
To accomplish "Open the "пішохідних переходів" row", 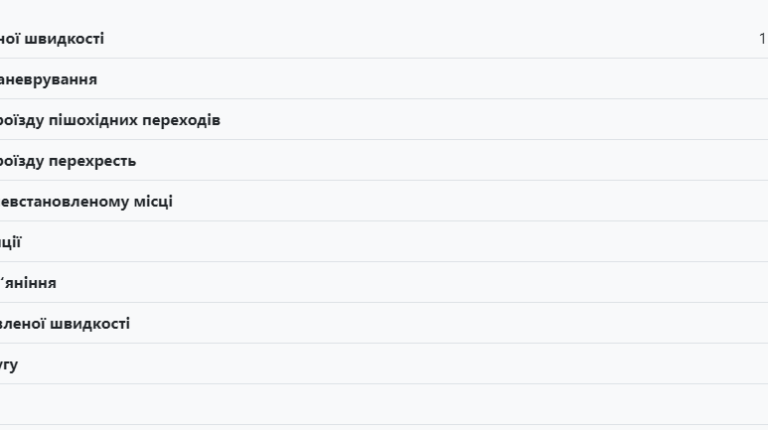I will pos(384,120).
